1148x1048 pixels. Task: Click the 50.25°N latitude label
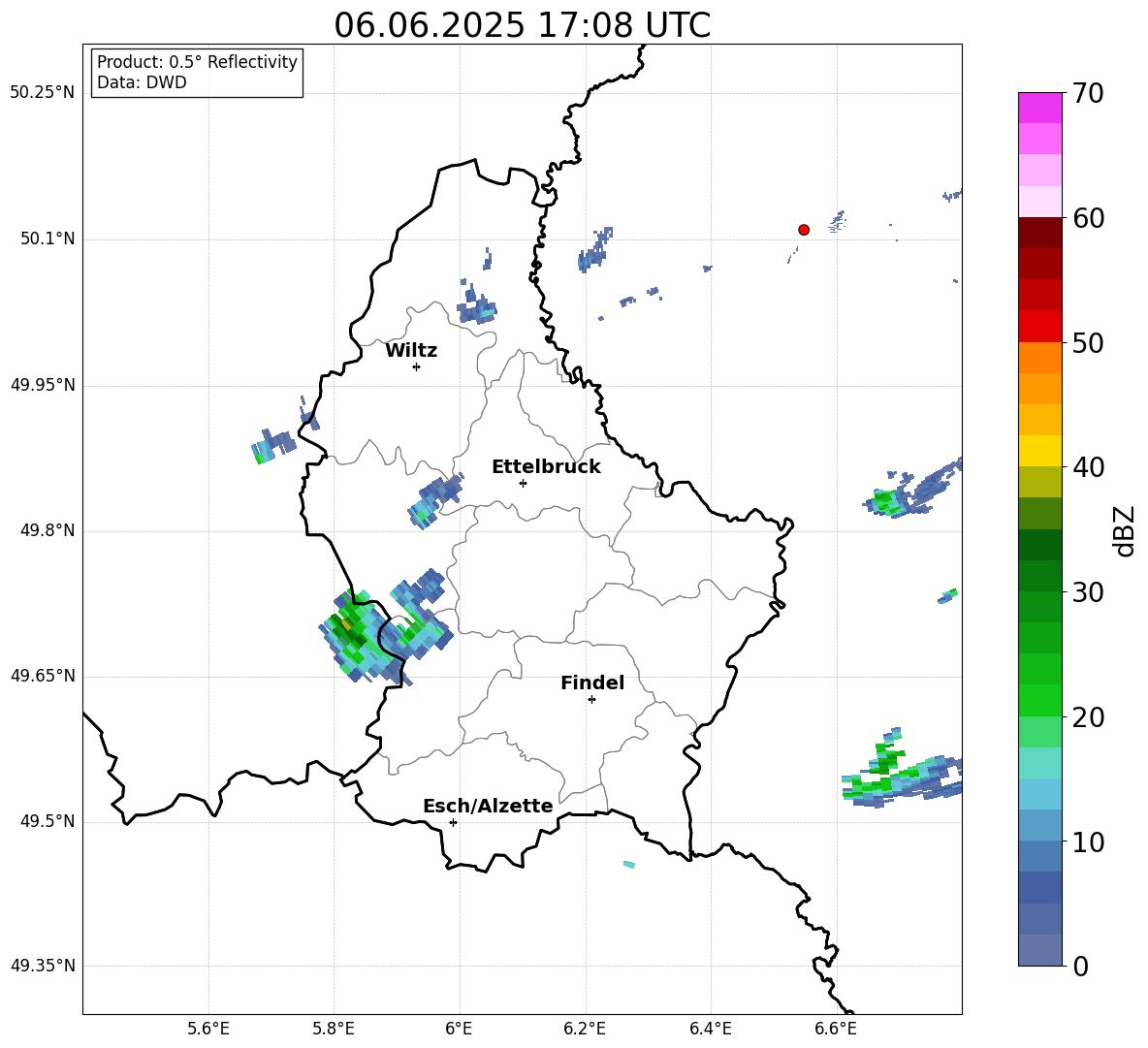coord(43,93)
